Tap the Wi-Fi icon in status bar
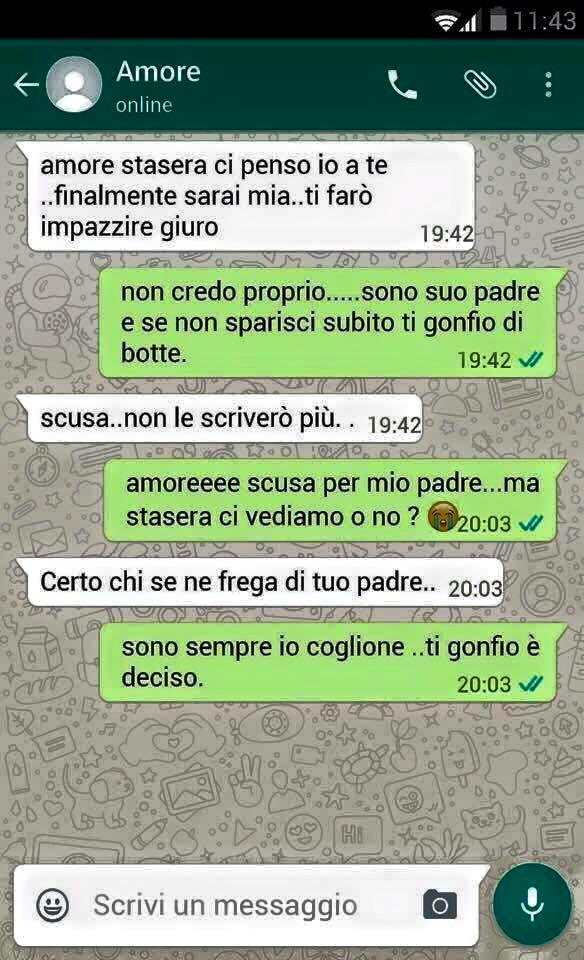 click(447, 21)
